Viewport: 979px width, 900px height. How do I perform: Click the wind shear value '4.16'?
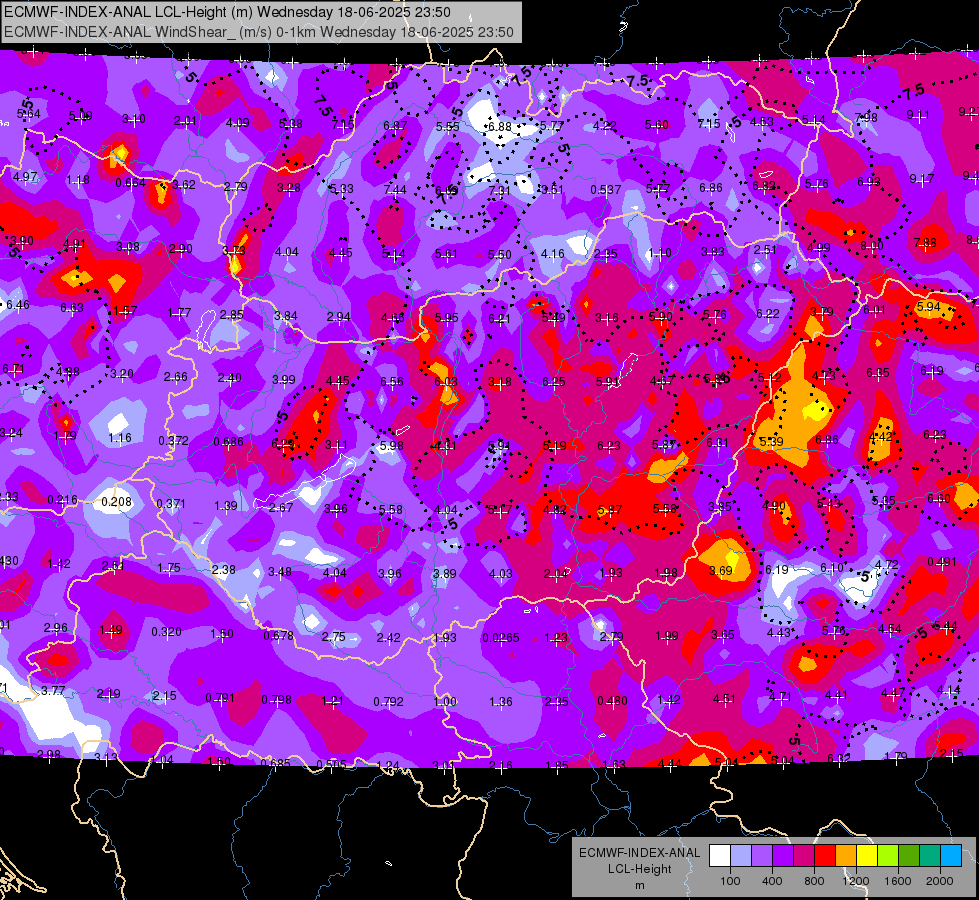(x=553, y=254)
